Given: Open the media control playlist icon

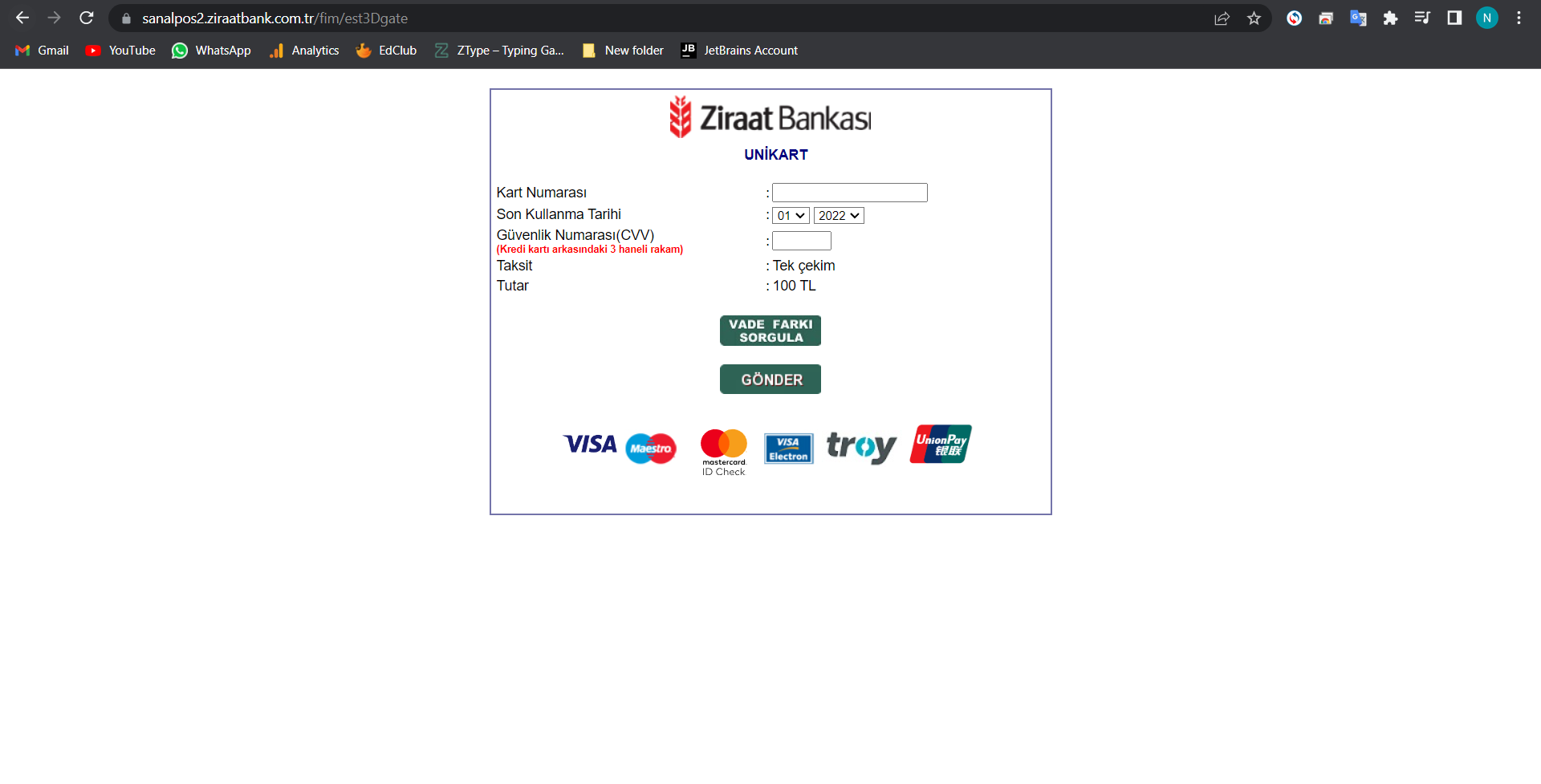Looking at the screenshot, I should coord(1422,18).
